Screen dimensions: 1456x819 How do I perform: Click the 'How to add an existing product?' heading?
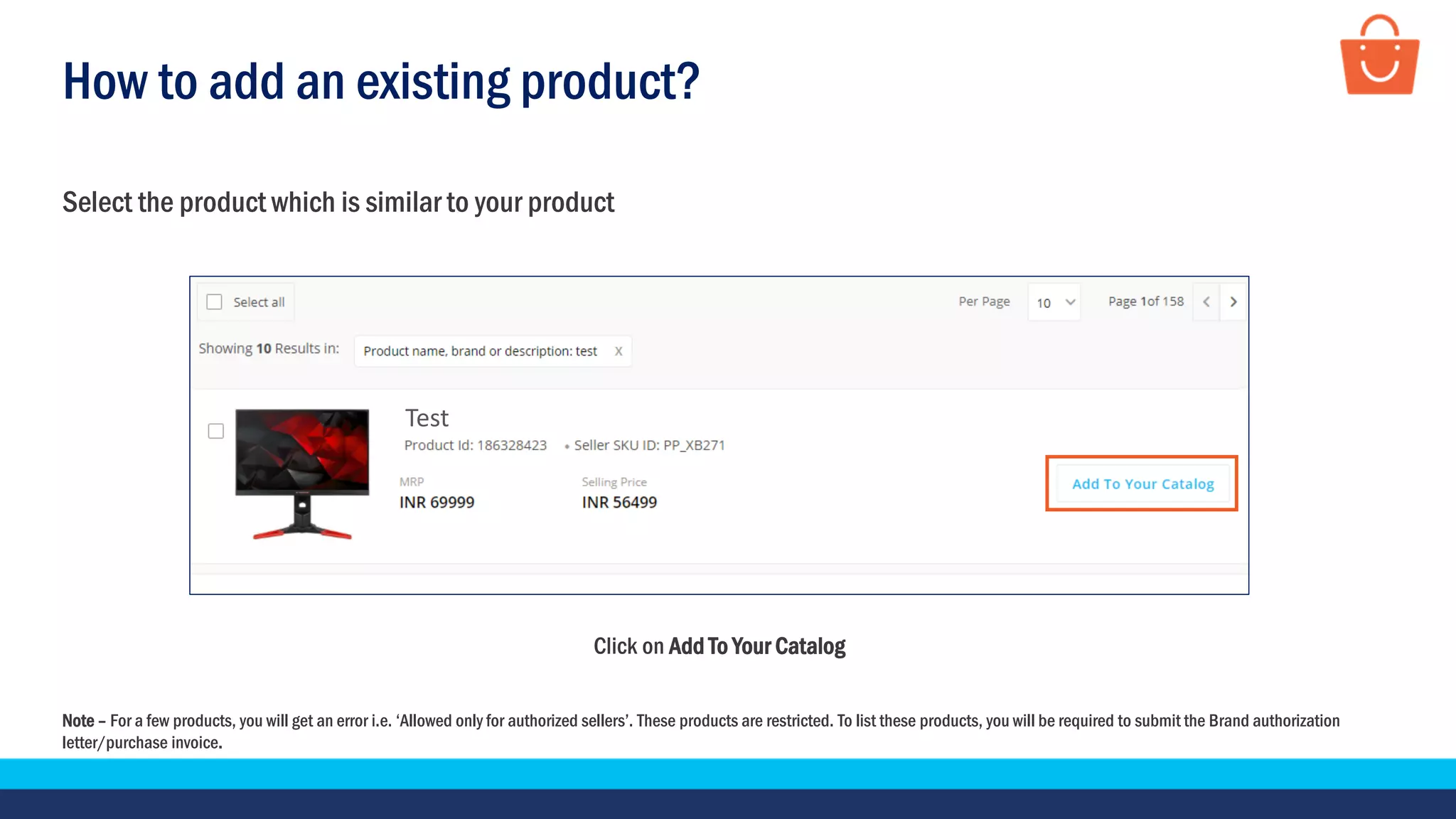pos(381,82)
